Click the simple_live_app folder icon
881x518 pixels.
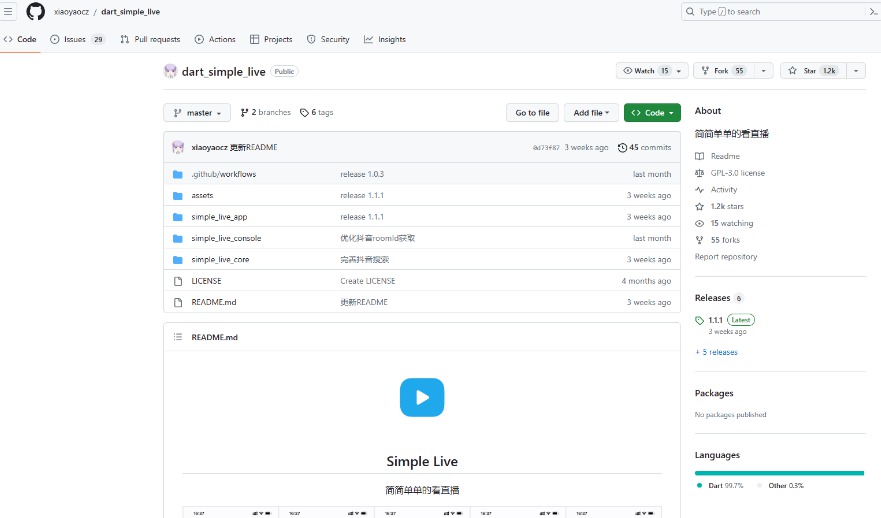[178, 217]
